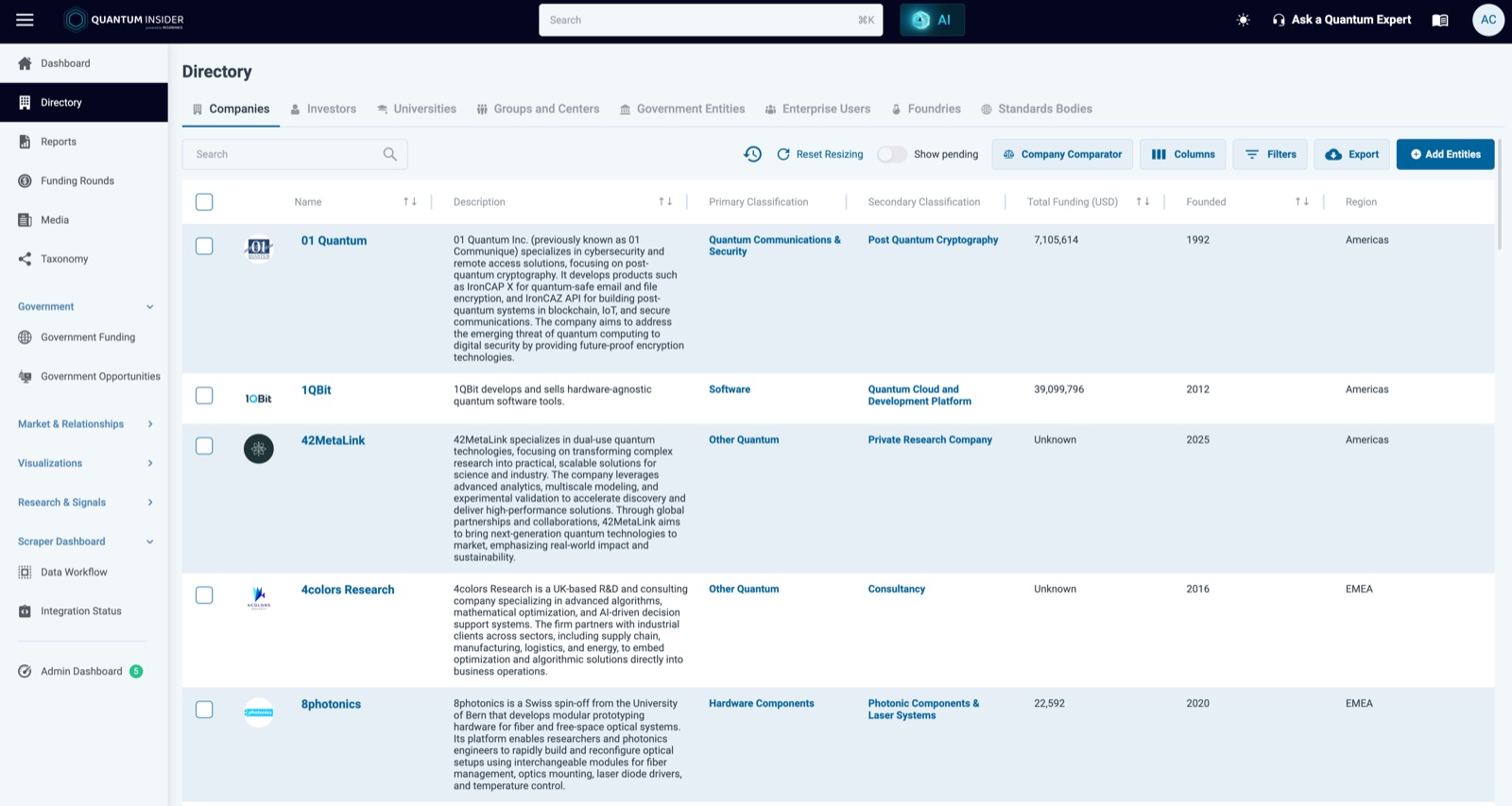Switch to the Foundries tab

tap(926, 109)
